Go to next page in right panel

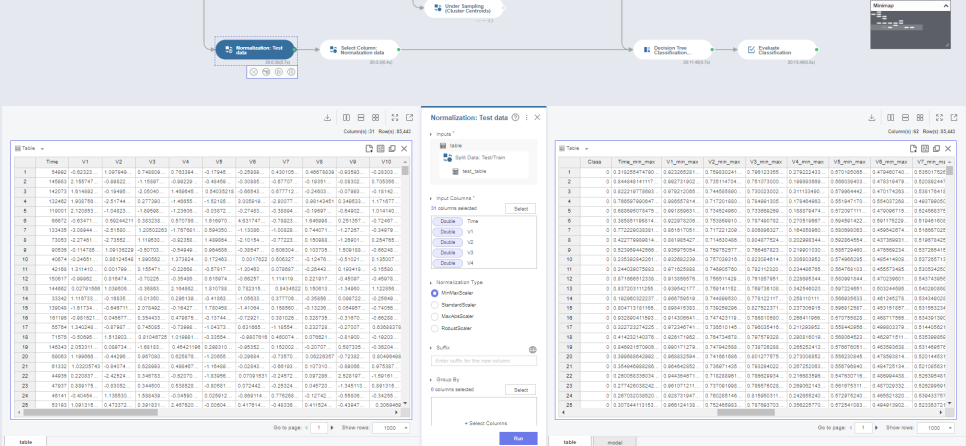click(x=877, y=428)
